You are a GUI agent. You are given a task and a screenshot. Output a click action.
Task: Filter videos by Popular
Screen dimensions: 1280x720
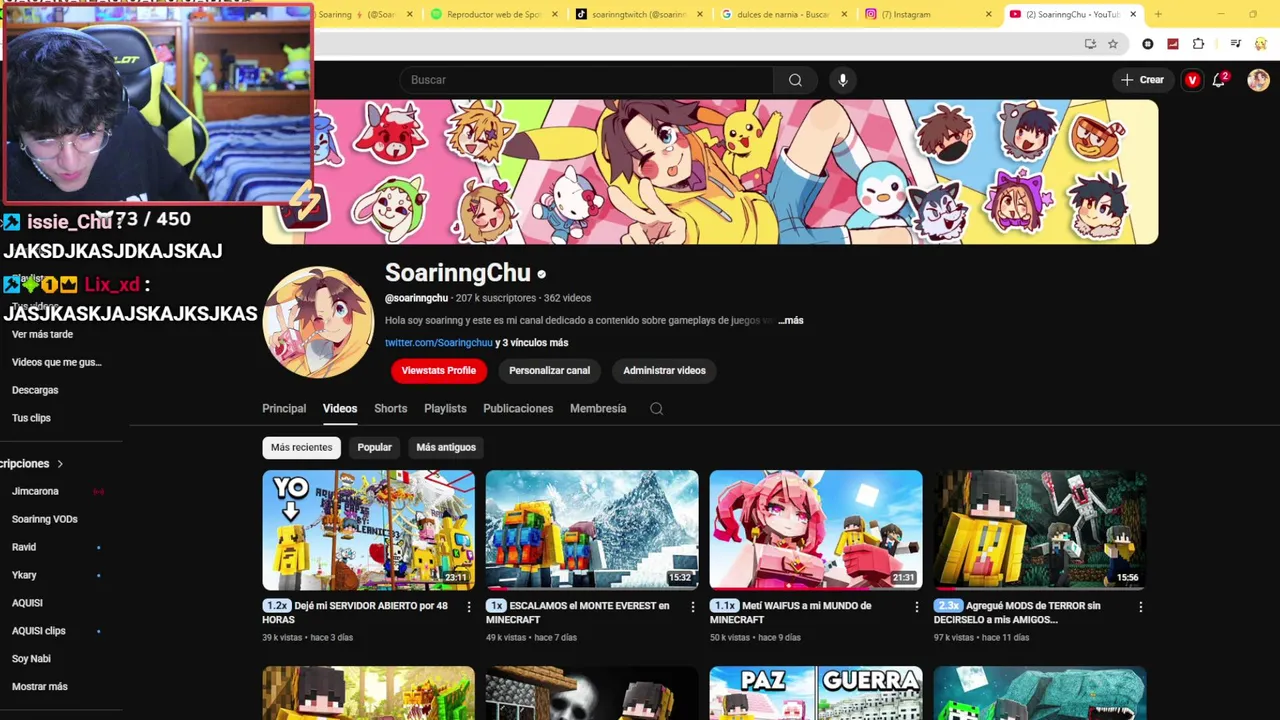(x=375, y=447)
